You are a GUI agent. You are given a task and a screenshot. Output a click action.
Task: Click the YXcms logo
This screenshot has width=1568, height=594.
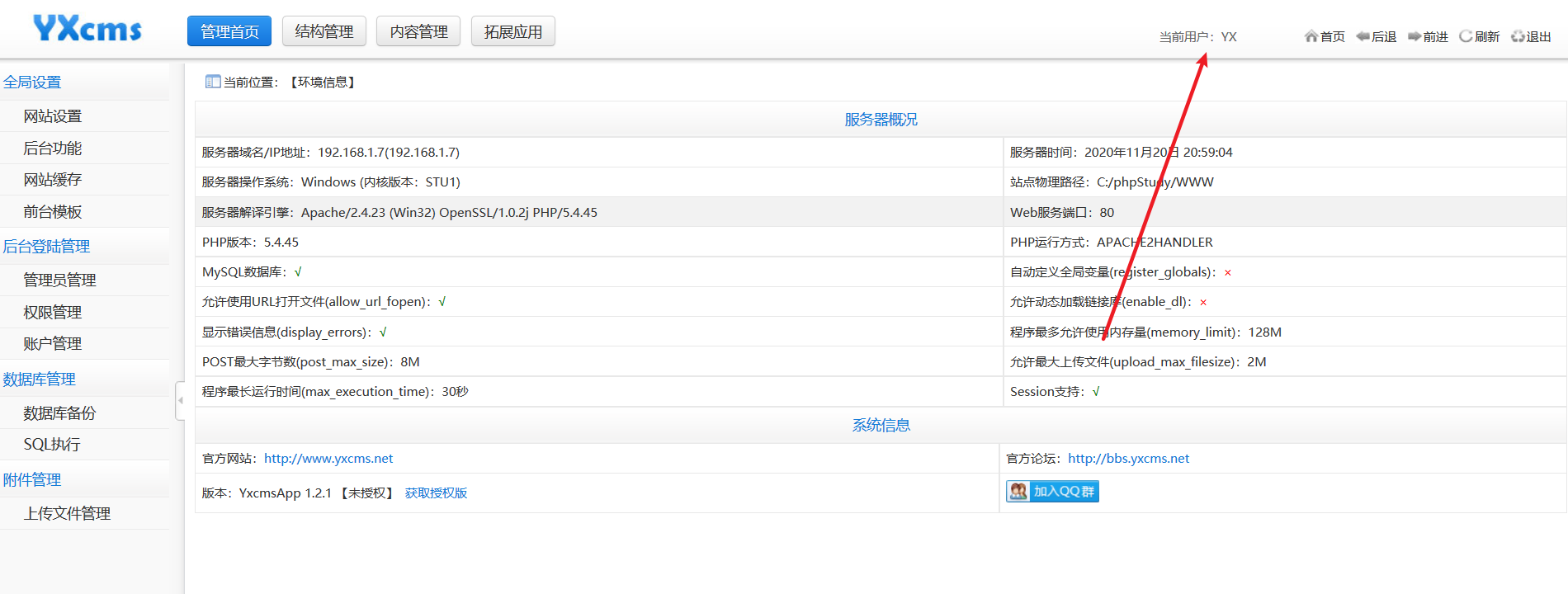click(87, 29)
